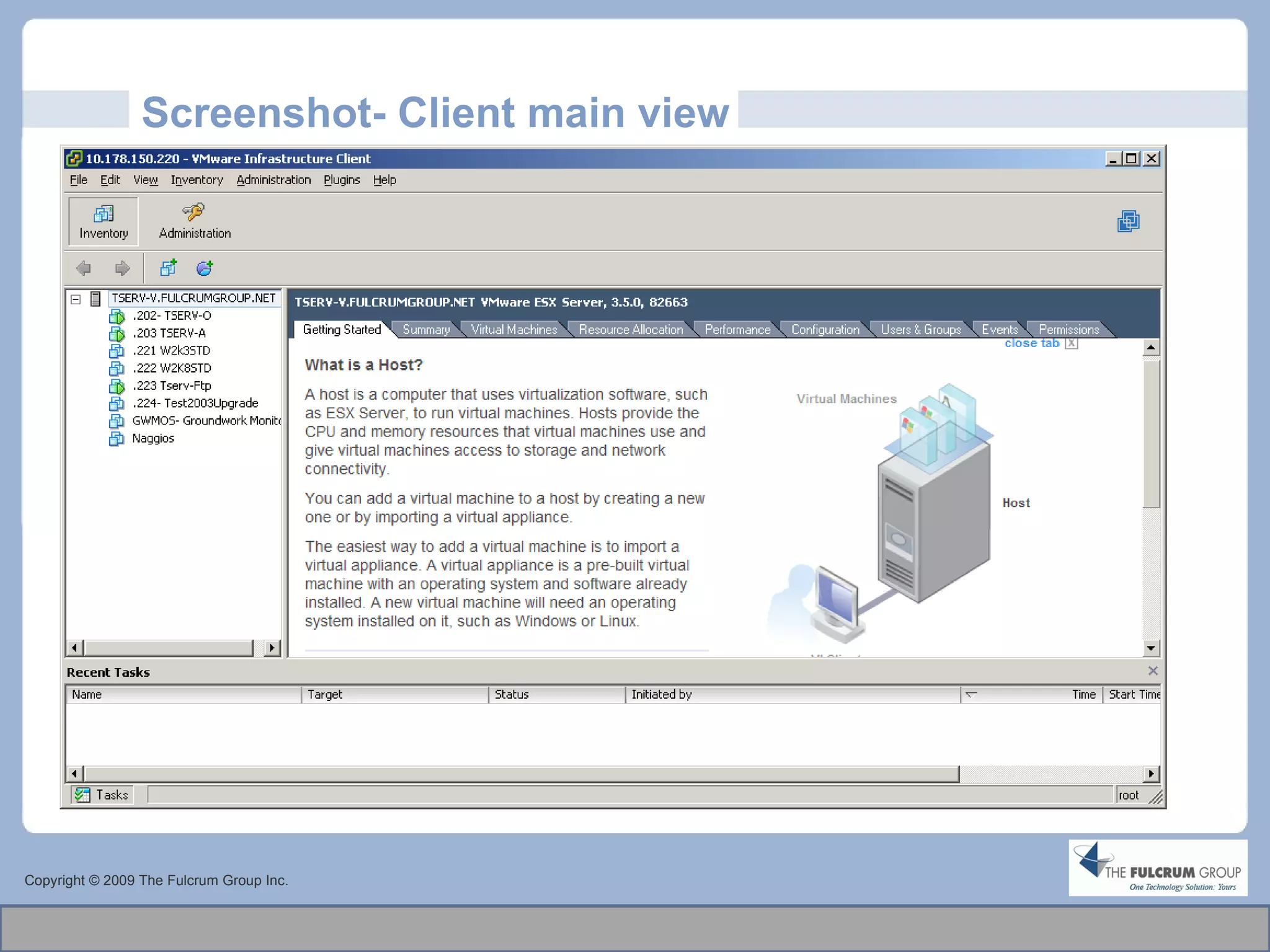Switch to the Getting Started tab

pos(342,330)
